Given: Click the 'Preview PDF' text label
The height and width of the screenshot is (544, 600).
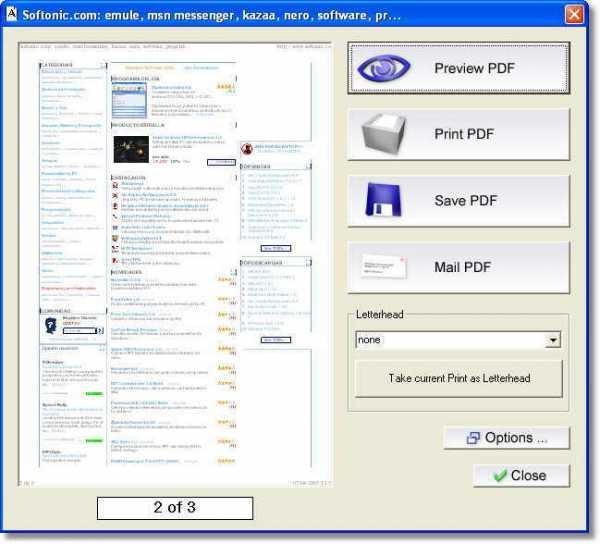Looking at the screenshot, I should click(x=474, y=68).
